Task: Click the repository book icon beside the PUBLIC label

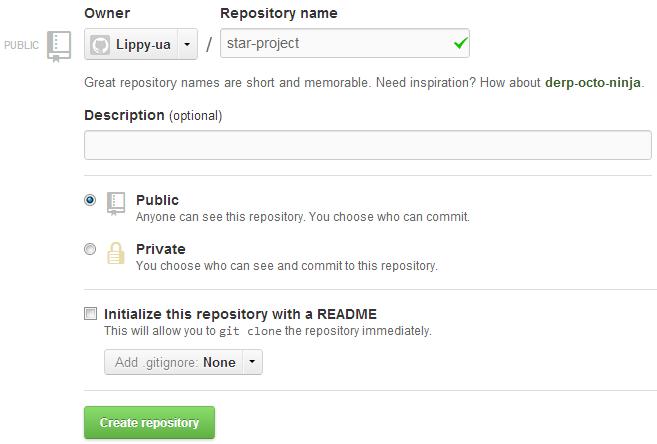Action: coord(59,46)
